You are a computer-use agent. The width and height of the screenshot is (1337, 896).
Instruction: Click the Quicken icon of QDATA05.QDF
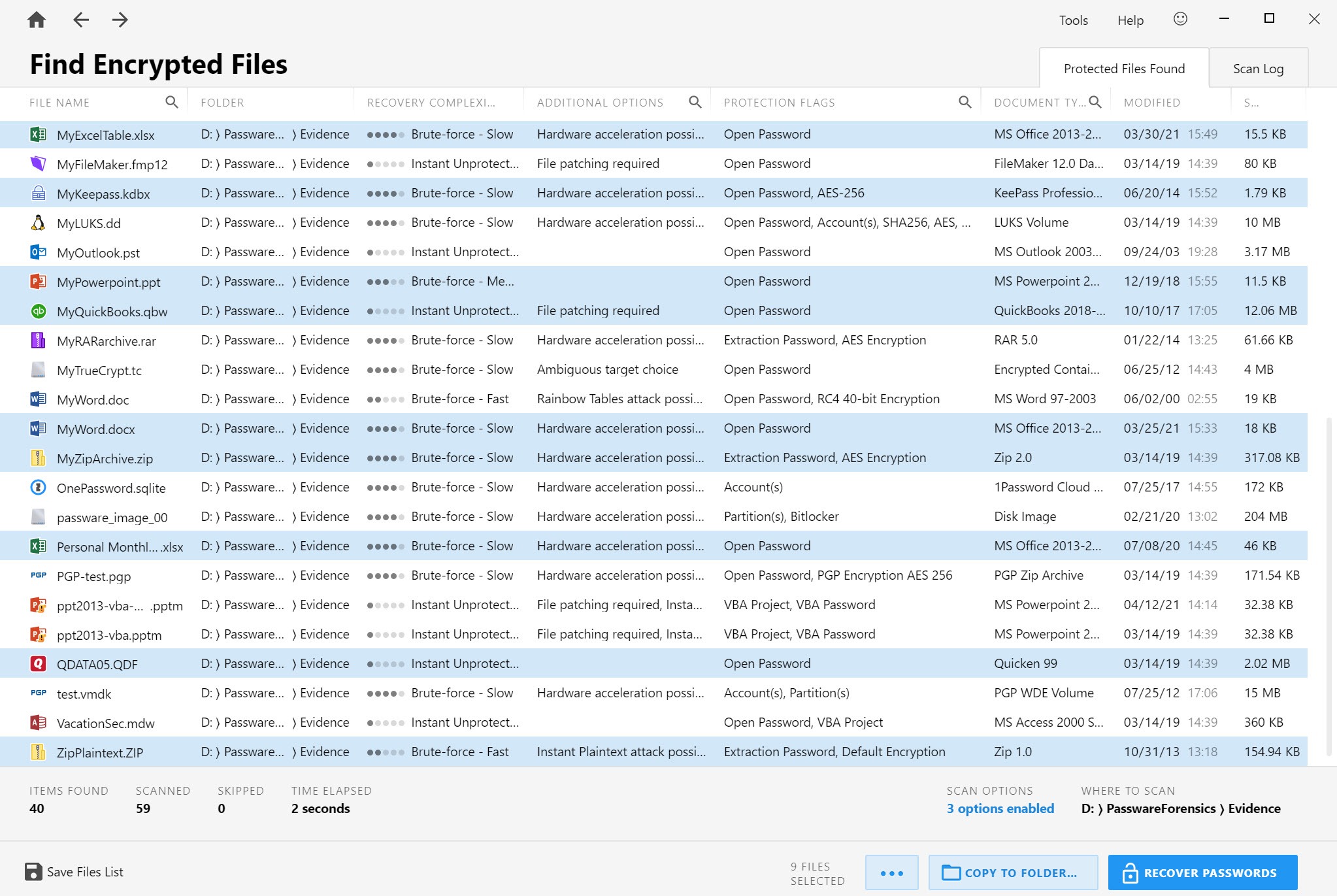pos(39,664)
